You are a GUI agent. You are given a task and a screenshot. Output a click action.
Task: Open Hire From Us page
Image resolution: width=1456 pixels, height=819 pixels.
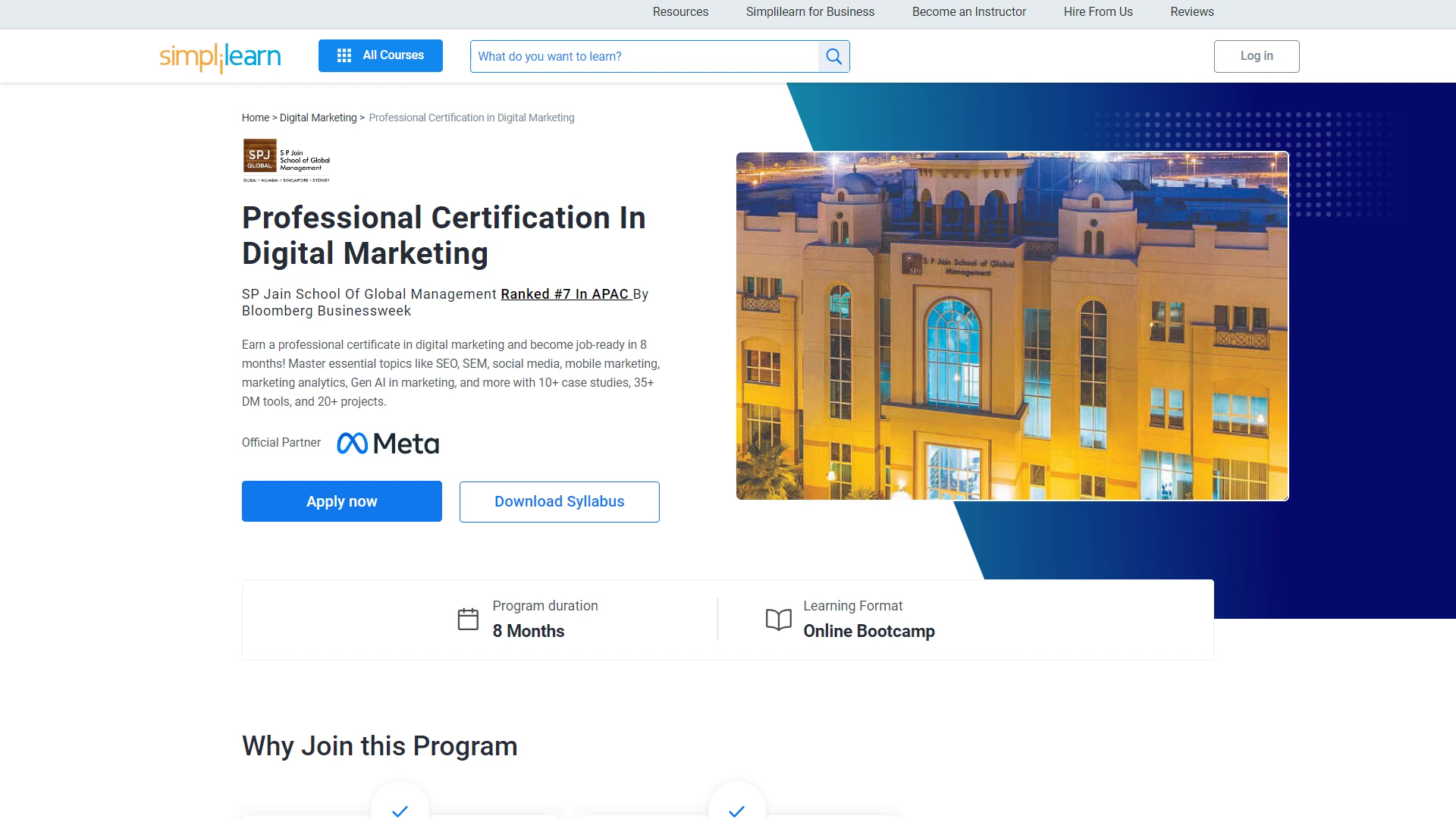click(1098, 12)
